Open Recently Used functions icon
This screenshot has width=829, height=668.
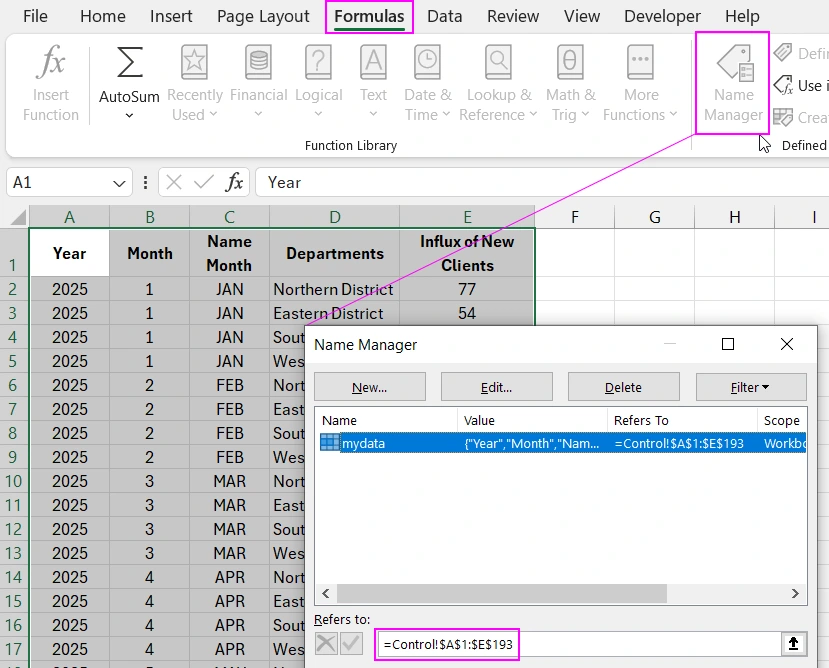click(x=194, y=63)
